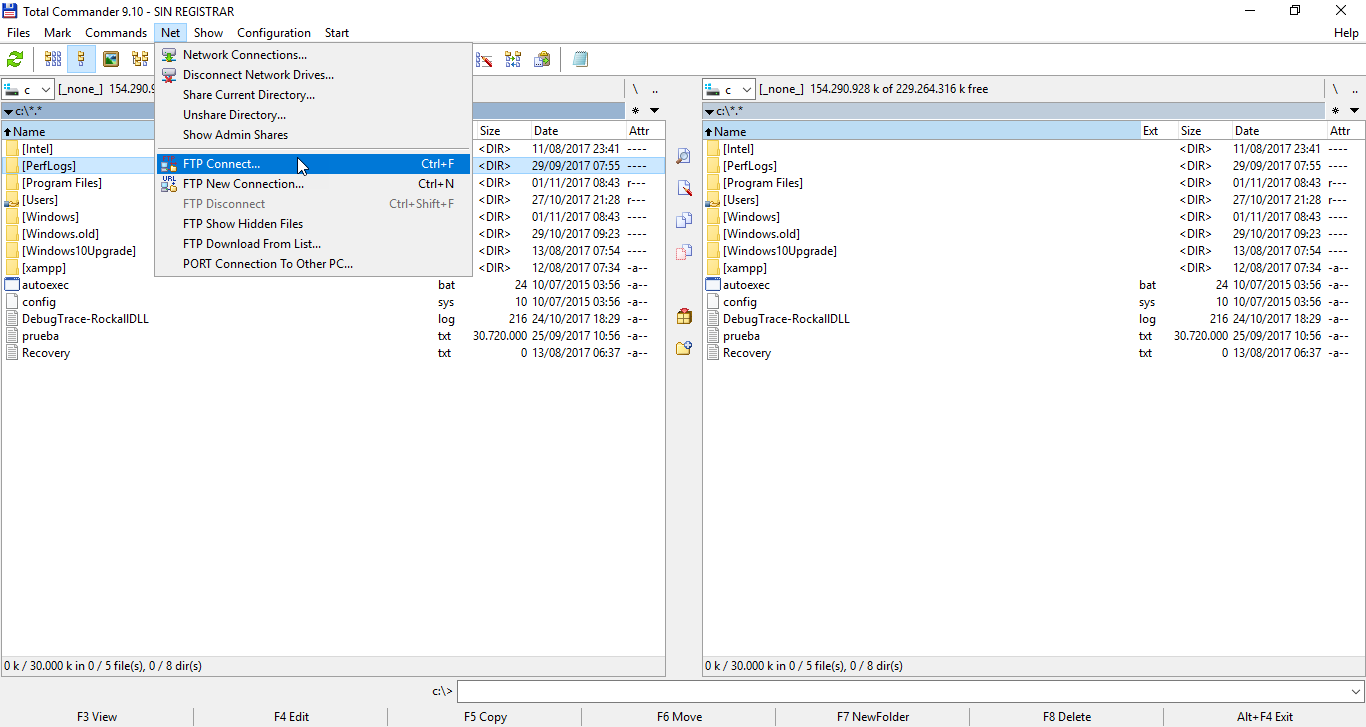
Task: Open the Notepad toolbar icon
Action: [580, 59]
